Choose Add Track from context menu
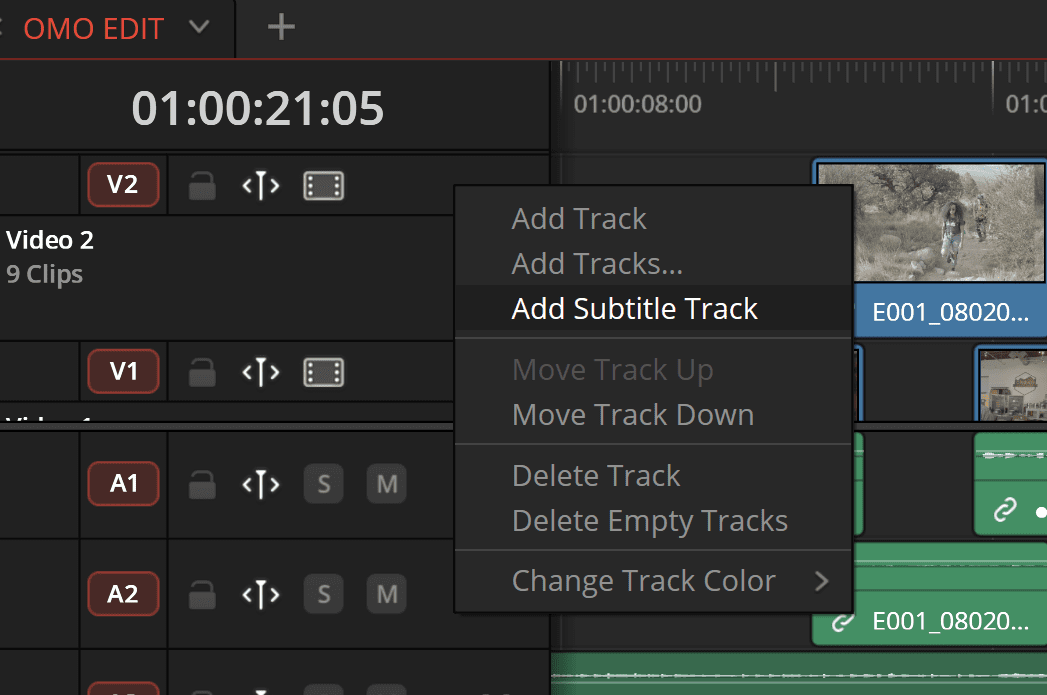The image size is (1047, 695). click(653, 219)
